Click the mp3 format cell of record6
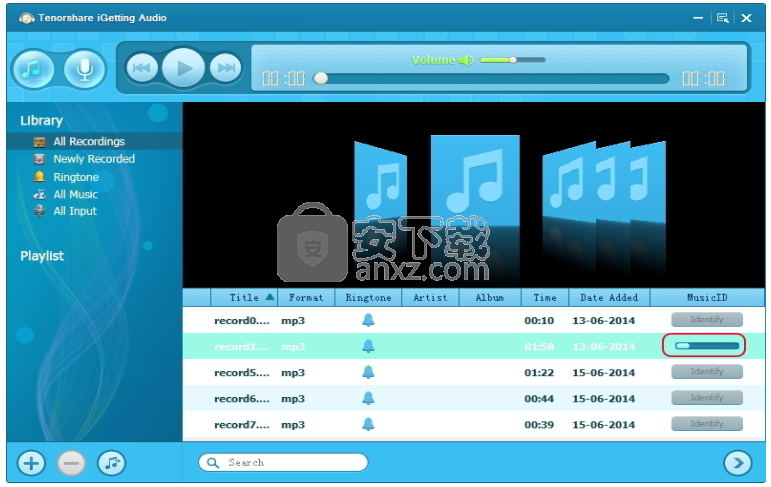The width and height of the screenshot is (771, 487). (x=293, y=399)
